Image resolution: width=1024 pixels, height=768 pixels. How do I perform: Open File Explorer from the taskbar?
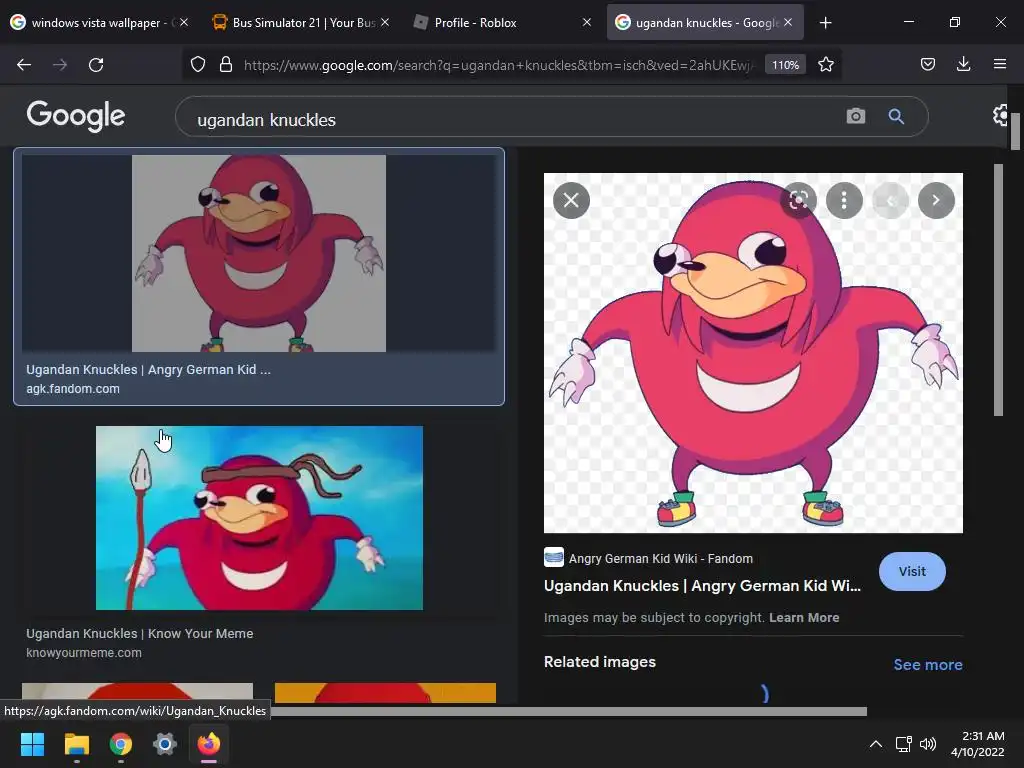point(76,744)
